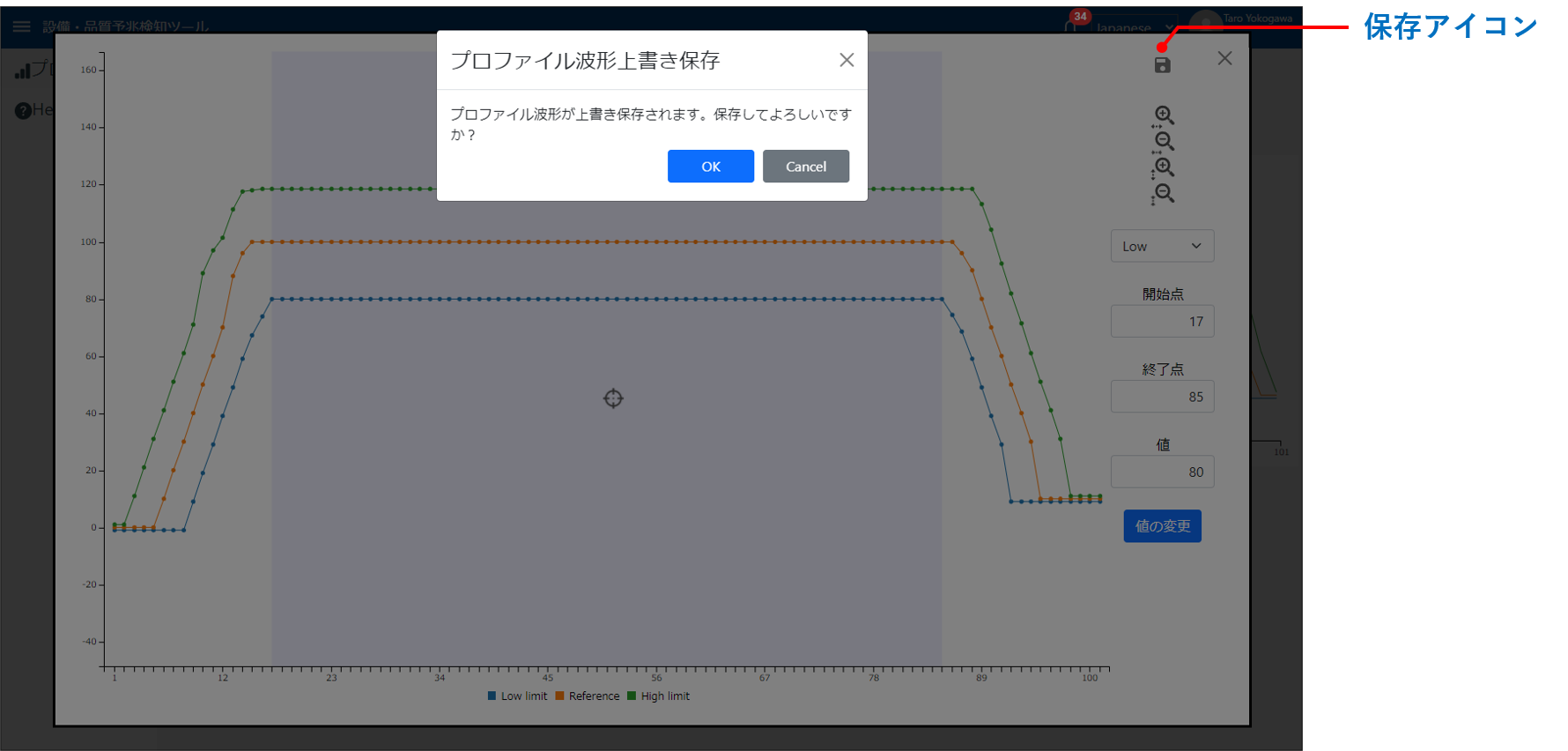Click the save (floppy disk) icon
Screen dimensions: 1568x751
pyautogui.click(x=1163, y=65)
